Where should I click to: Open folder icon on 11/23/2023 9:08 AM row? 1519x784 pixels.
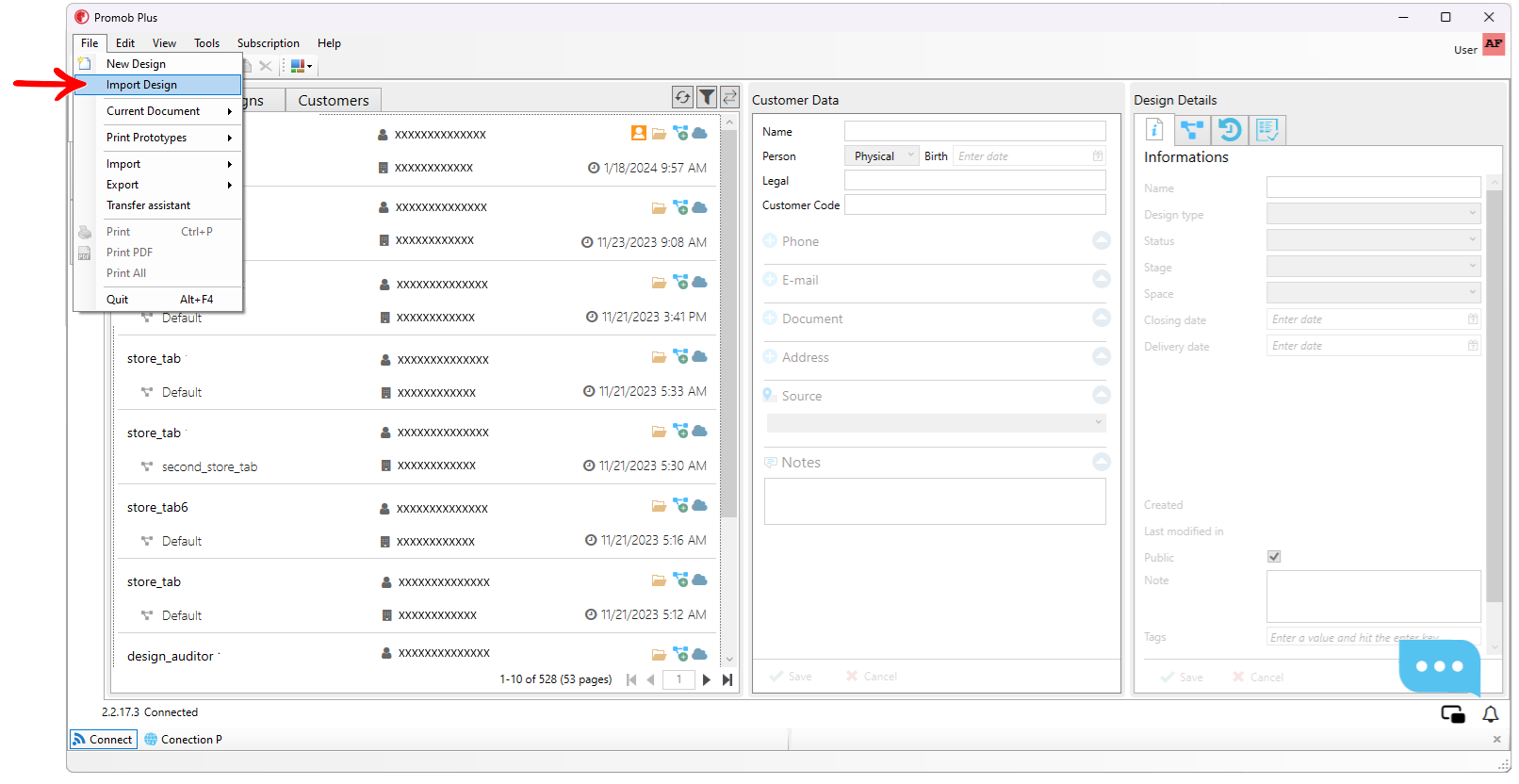click(x=659, y=208)
